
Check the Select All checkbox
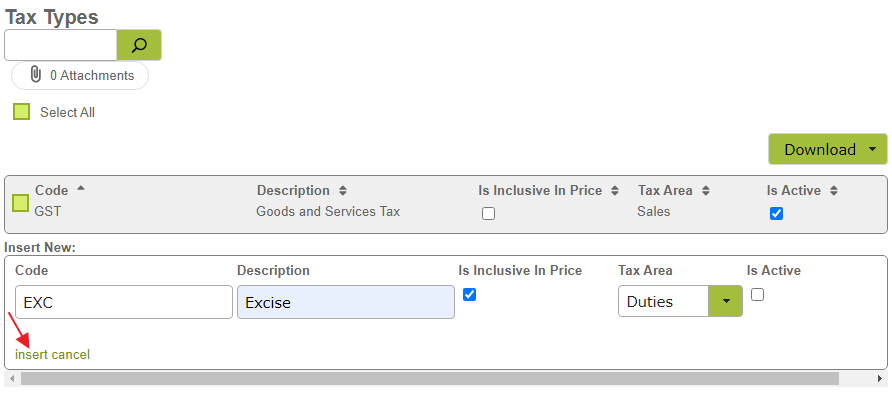[x=22, y=112]
